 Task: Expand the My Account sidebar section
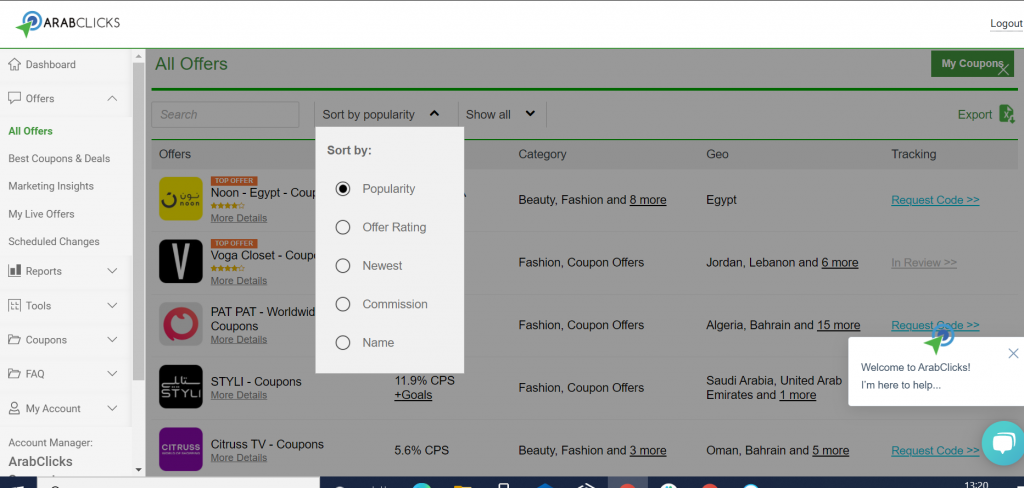click(x=112, y=408)
